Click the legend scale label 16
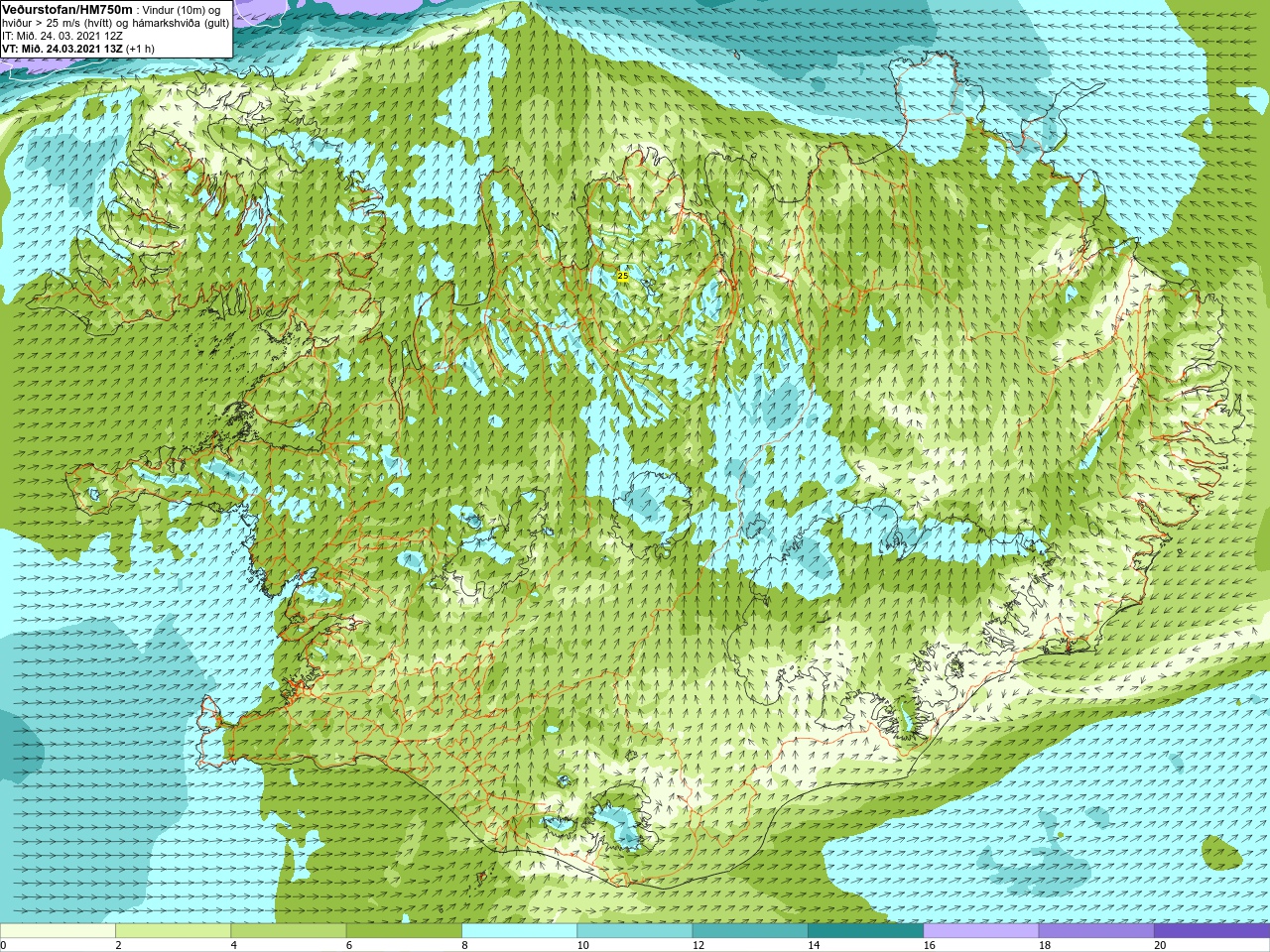 [x=930, y=945]
